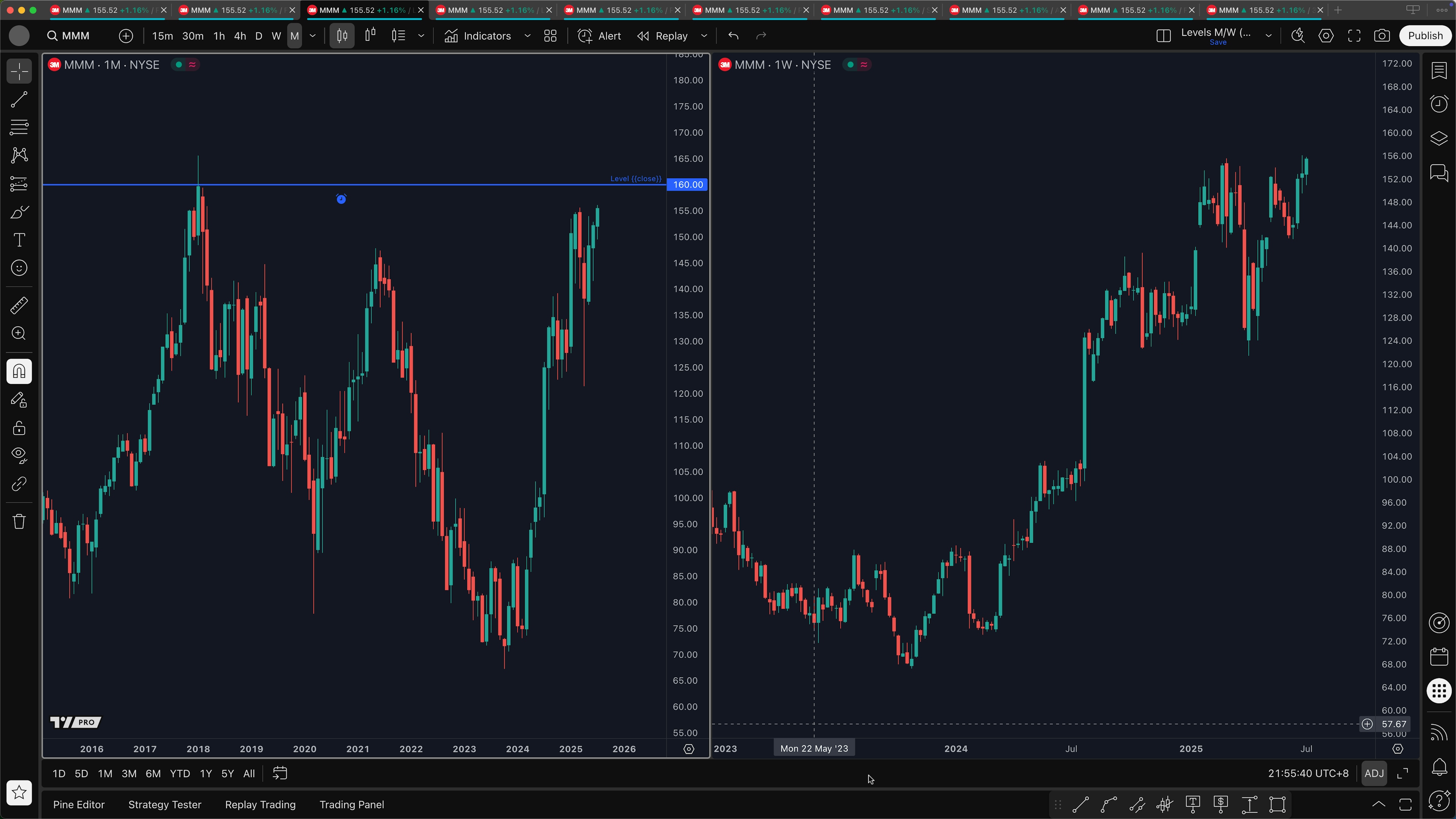
Task: Open the watchlist panel icon
Action: click(1439, 71)
